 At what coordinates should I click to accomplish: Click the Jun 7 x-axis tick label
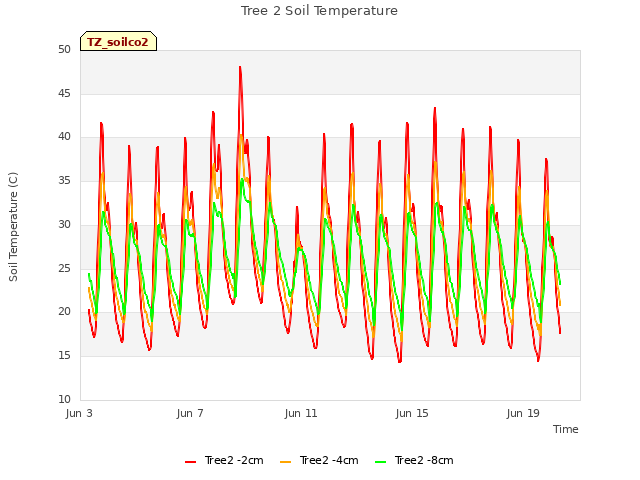tap(190, 413)
